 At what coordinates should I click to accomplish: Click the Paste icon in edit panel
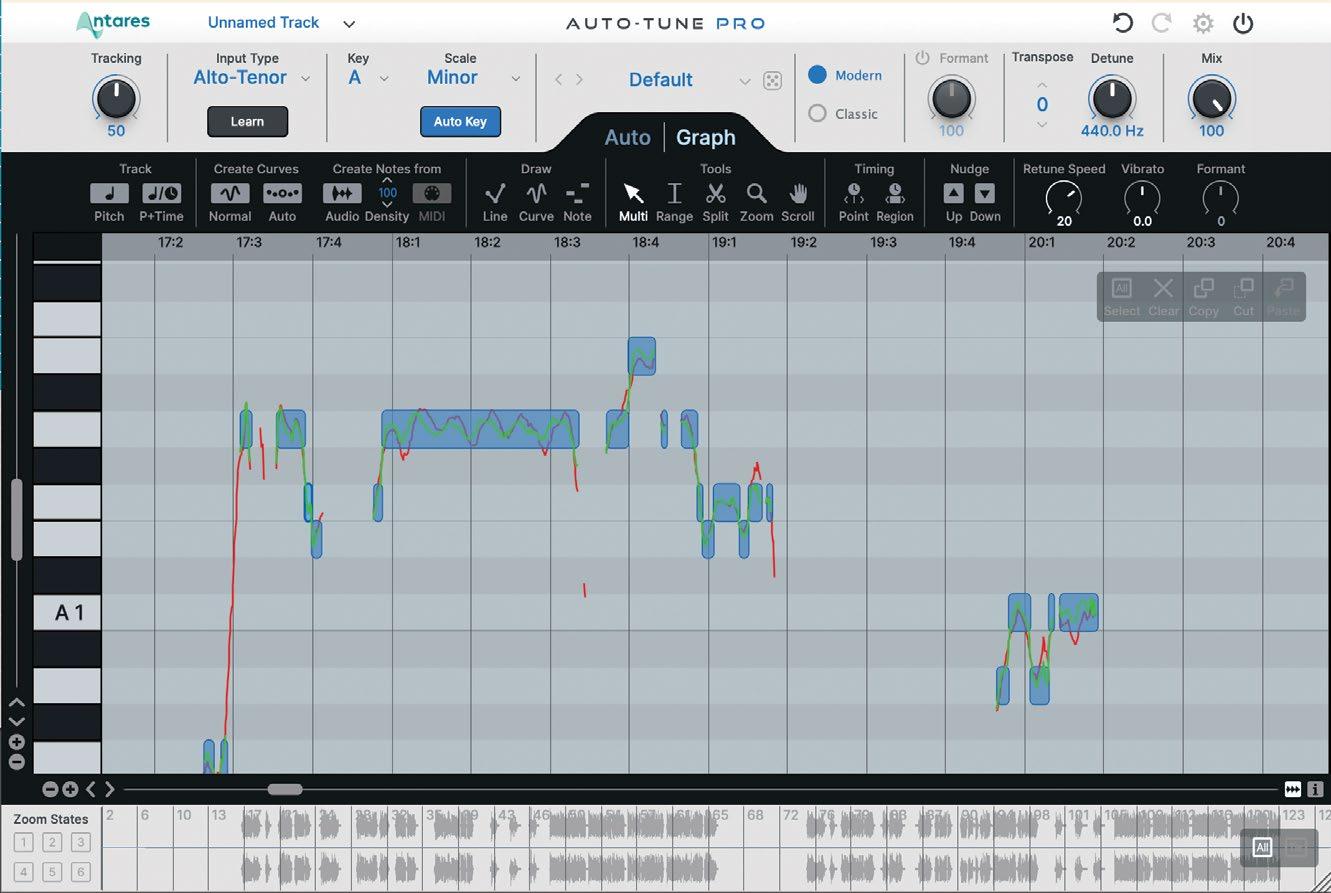coord(1283,289)
